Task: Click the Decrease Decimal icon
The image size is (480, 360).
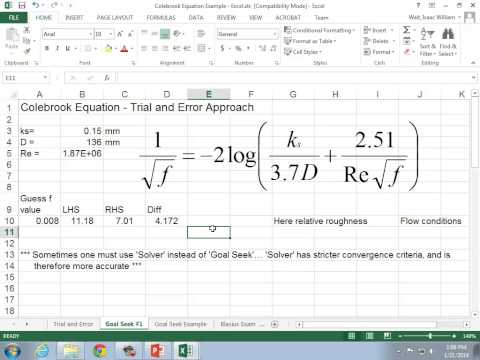Action: [273, 49]
